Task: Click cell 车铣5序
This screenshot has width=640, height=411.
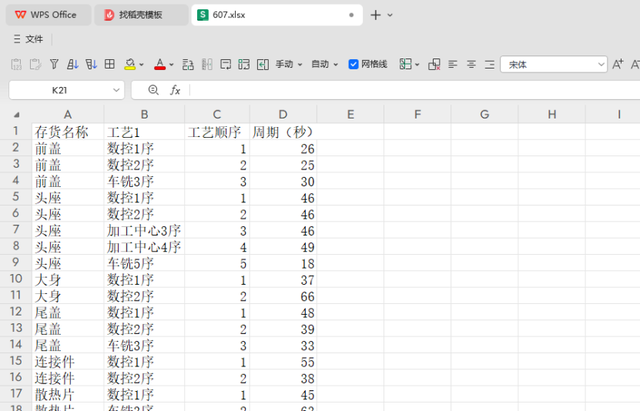Action: click(x=144, y=263)
